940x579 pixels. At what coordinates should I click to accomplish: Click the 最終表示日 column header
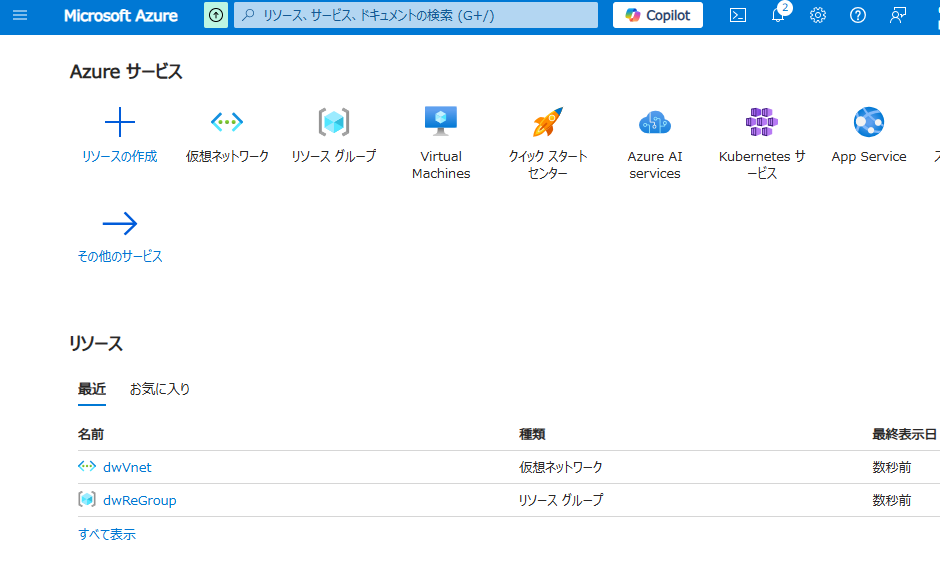[904, 435]
